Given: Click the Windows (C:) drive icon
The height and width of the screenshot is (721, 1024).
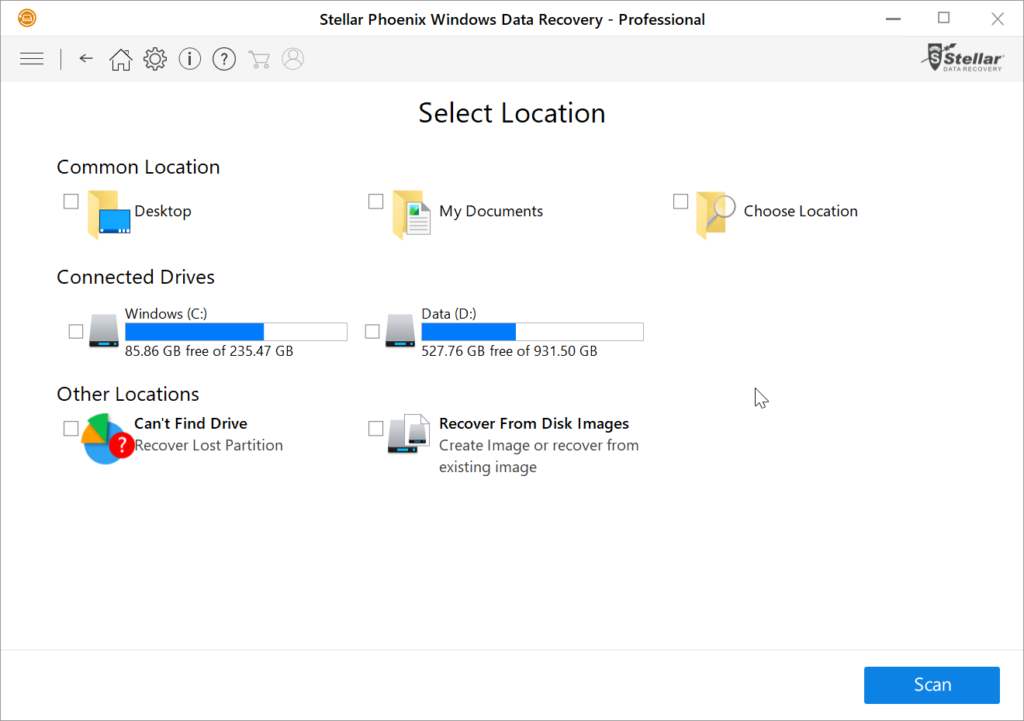Looking at the screenshot, I should click(x=104, y=330).
